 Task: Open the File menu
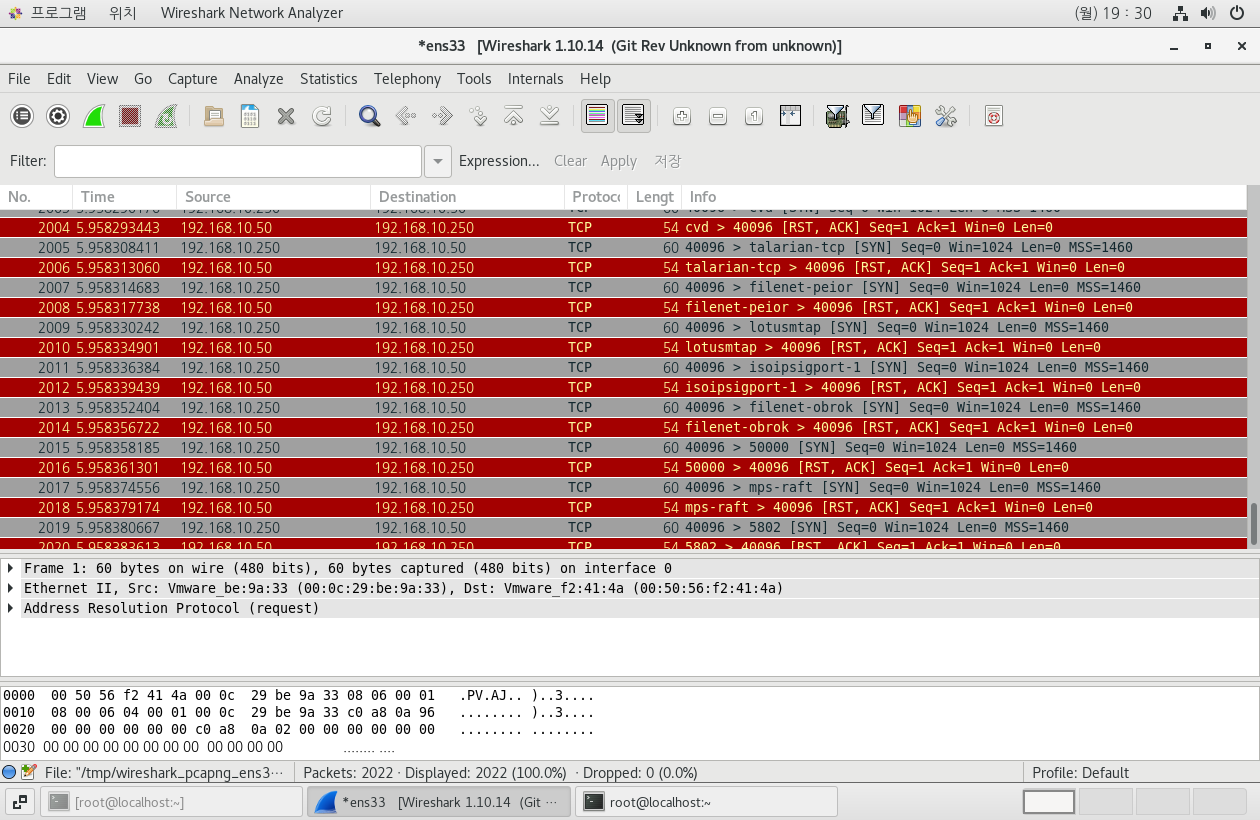click(19, 79)
